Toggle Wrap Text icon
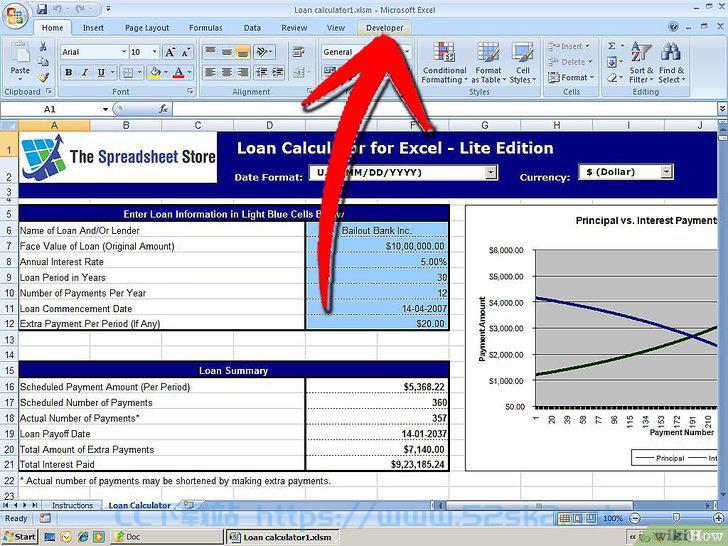 click(x=299, y=52)
